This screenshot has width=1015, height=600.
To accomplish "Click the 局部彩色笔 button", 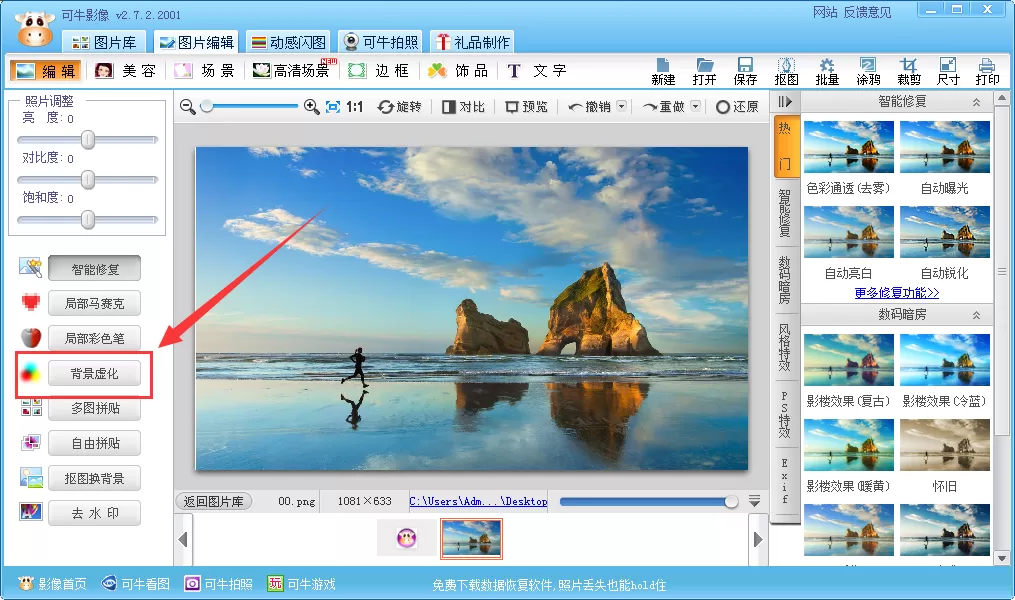I will 95,339.
